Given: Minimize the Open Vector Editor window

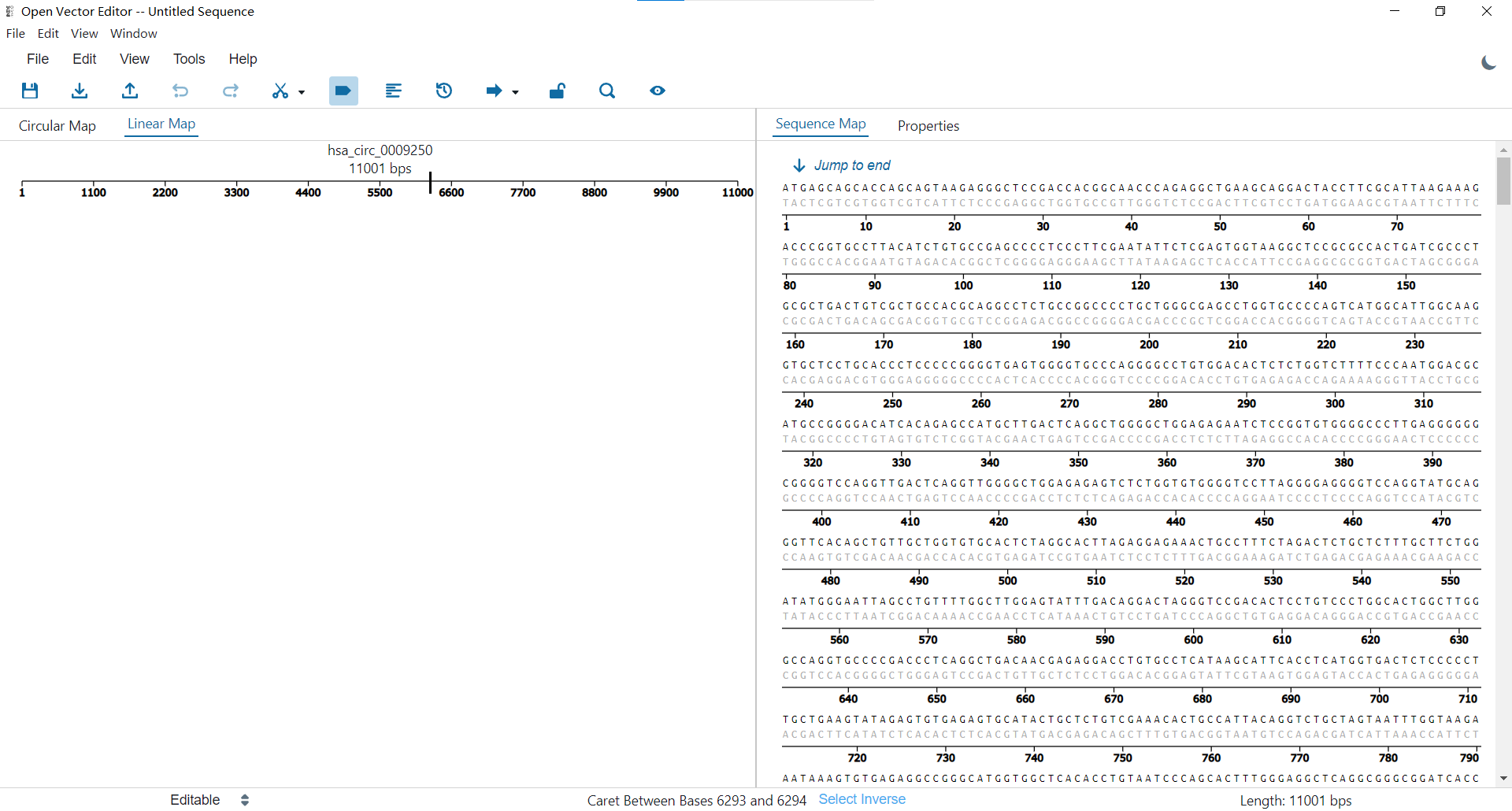Looking at the screenshot, I should pyautogui.click(x=1395, y=11).
